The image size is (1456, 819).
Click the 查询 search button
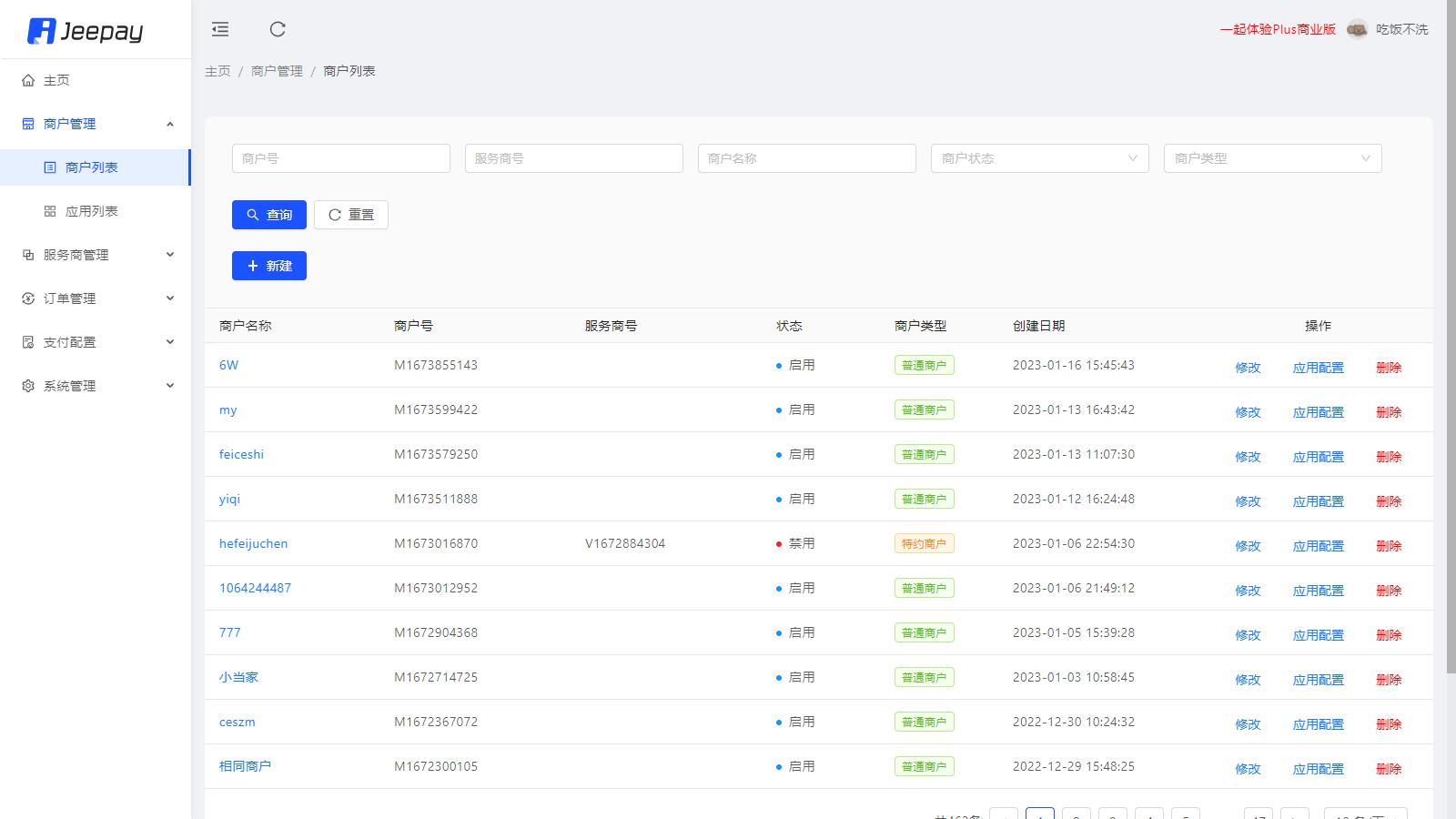[x=269, y=215]
